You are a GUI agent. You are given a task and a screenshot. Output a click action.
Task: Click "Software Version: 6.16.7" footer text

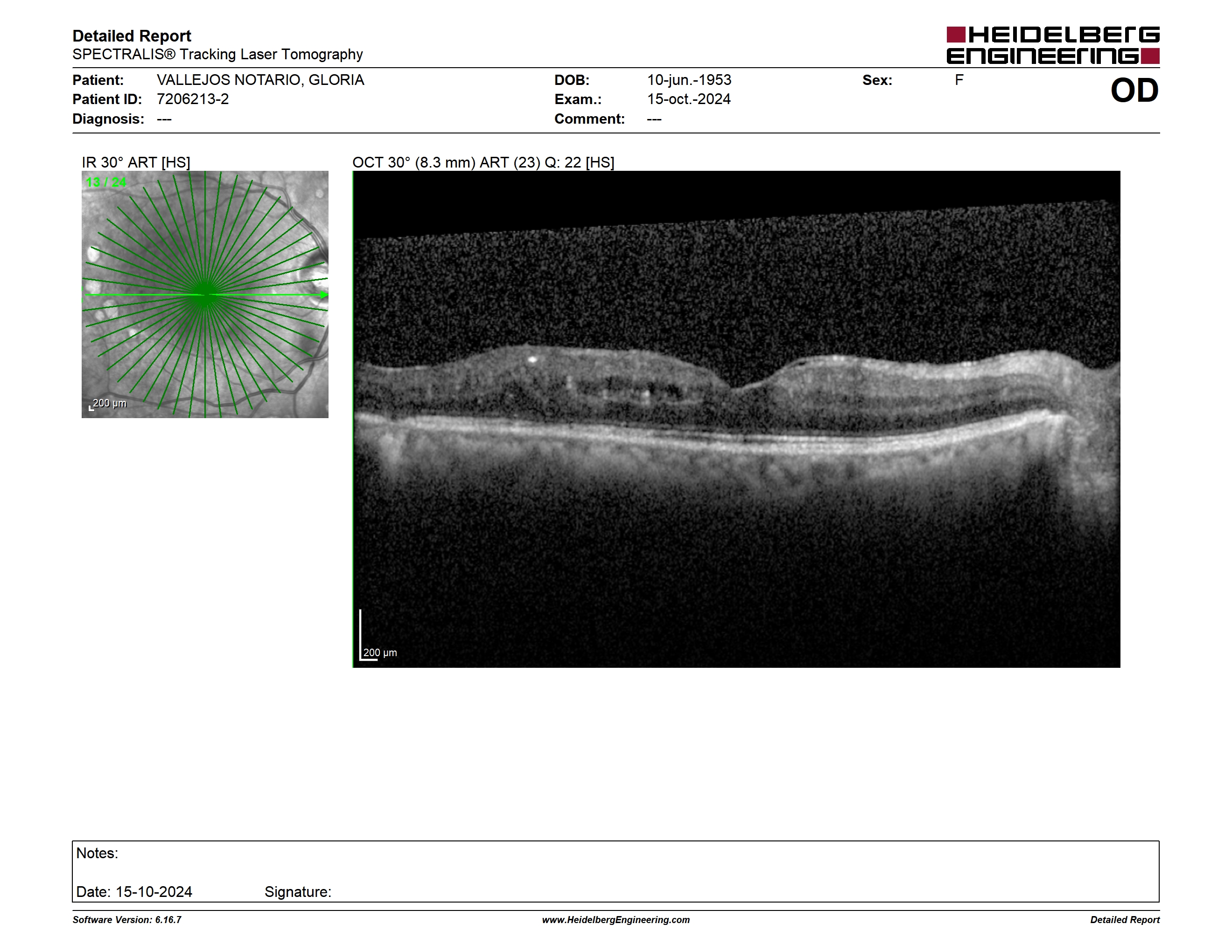pyautogui.click(x=127, y=920)
